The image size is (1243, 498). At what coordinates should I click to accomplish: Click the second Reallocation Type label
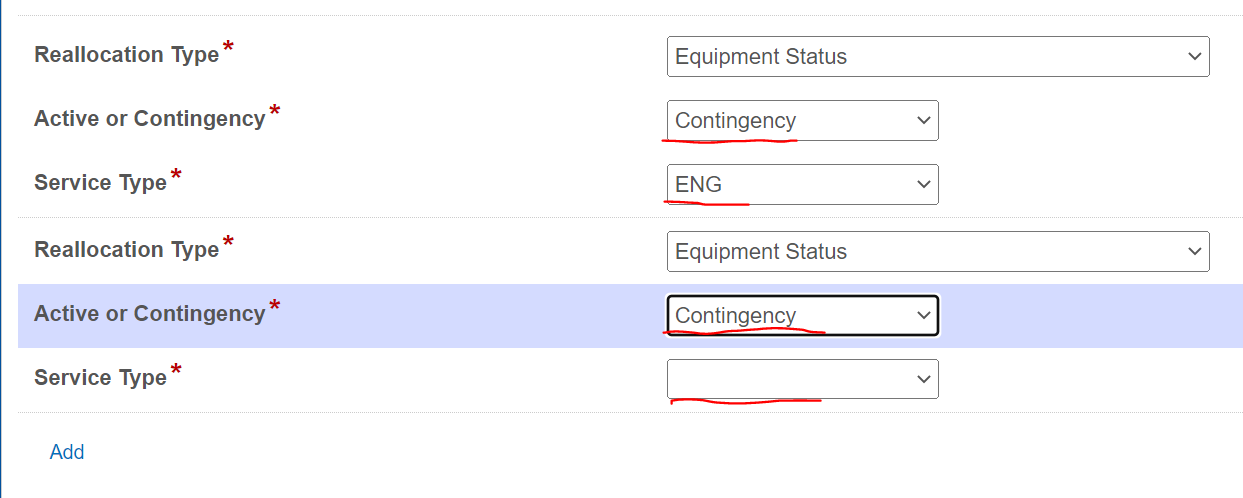126,250
